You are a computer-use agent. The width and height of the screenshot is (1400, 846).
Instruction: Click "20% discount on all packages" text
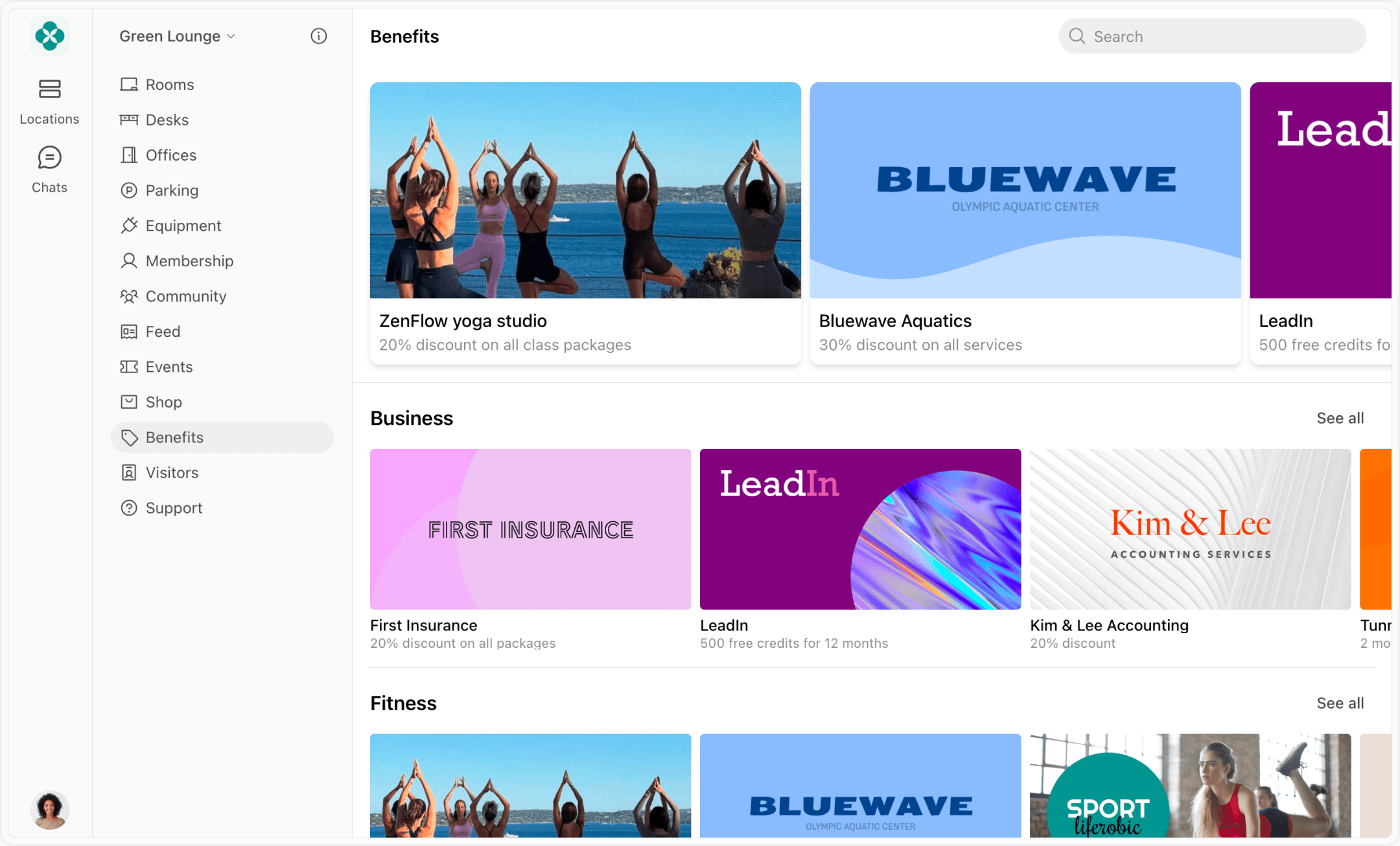pos(463,643)
